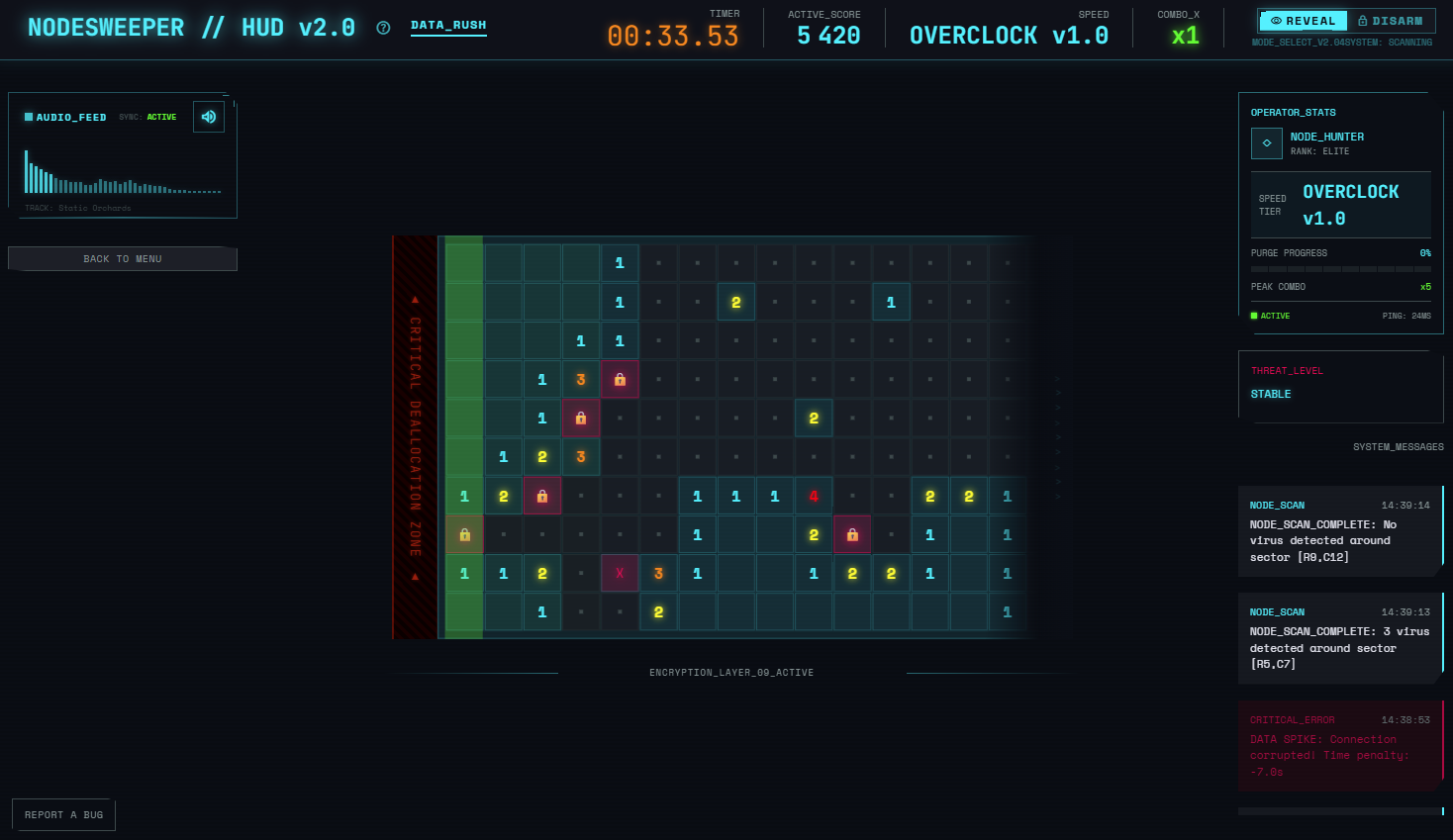Select the only 1 cell in top grid row
Screen dimensions: 1453x840
[x=620, y=263]
